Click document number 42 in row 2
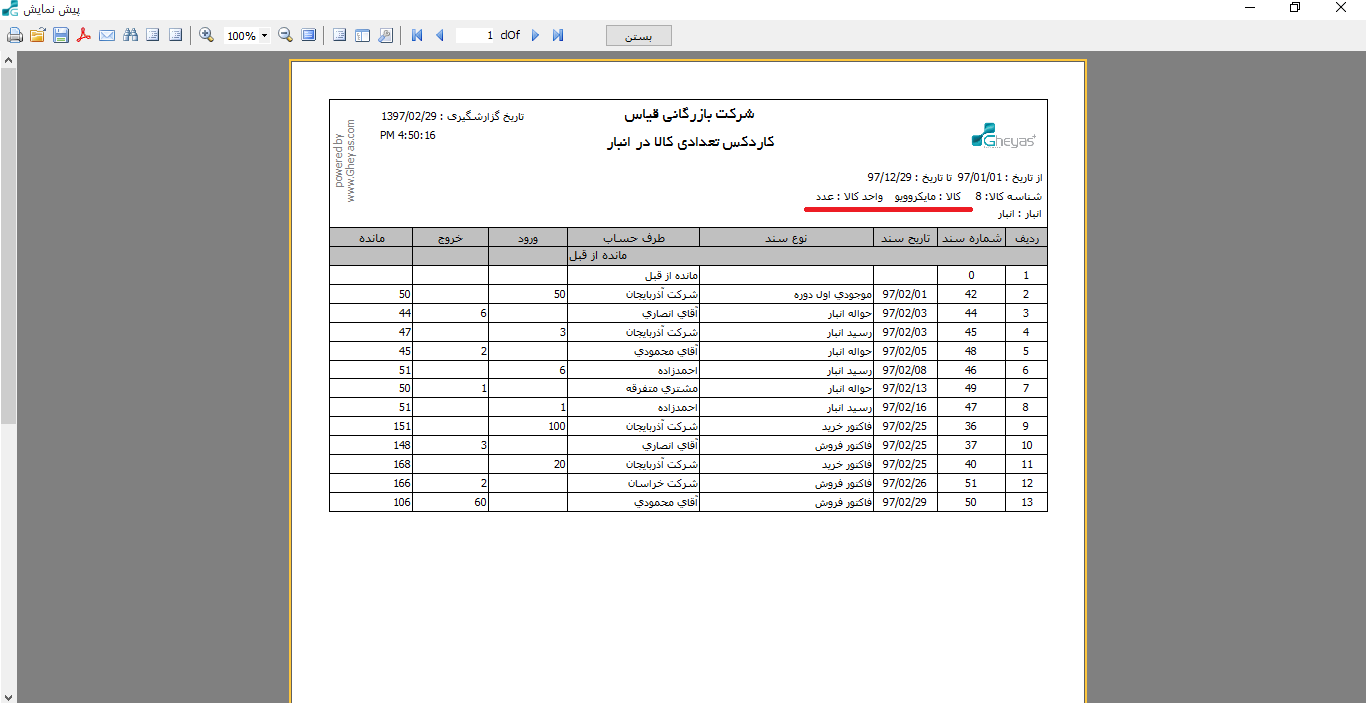The width and height of the screenshot is (1366, 703). [x=971, y=295]
